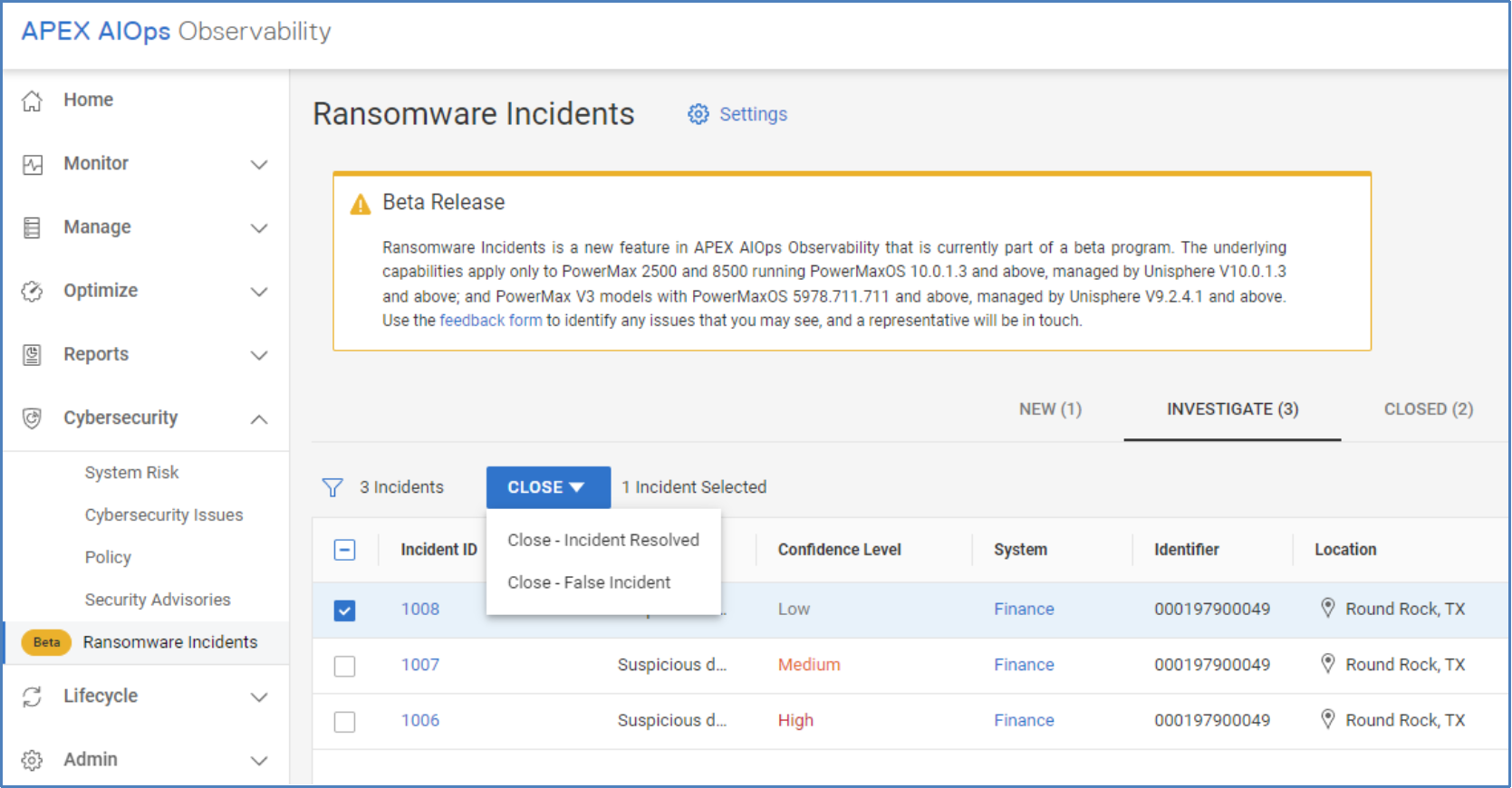Click the Settings gear icon
Image resolution: width=1512 pixels, height=788 pixels.
pos(698,114)
